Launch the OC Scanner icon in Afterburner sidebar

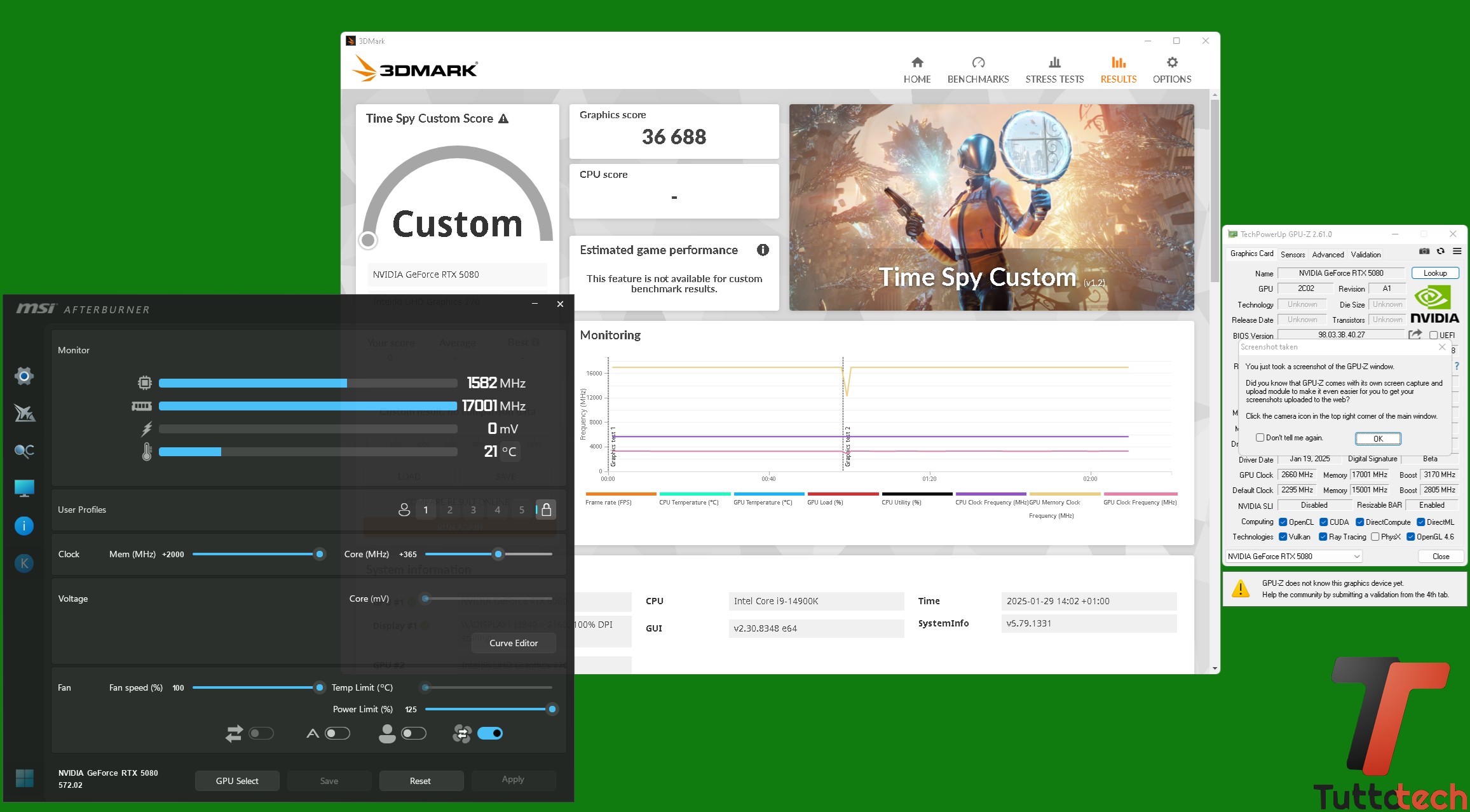tap(24, 451)
